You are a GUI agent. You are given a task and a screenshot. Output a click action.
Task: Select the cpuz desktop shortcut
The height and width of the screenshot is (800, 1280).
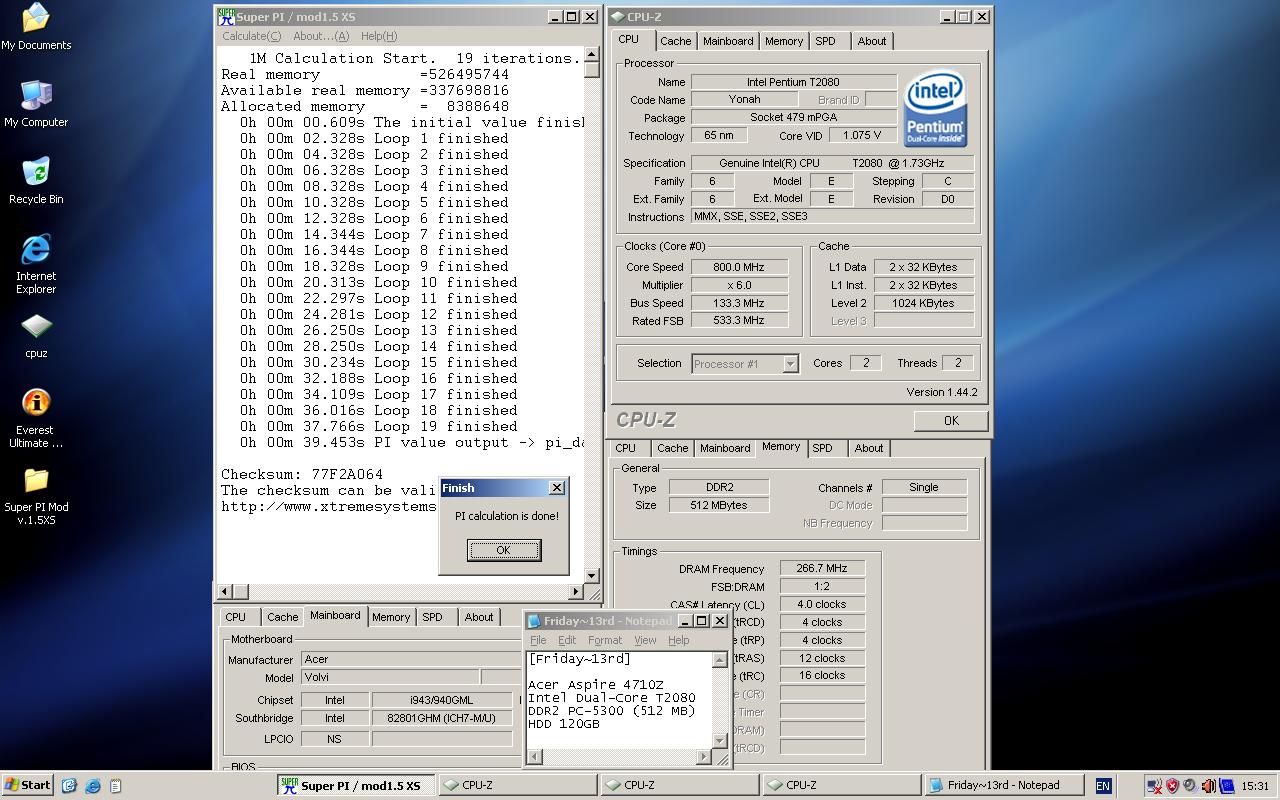(36, 336)
